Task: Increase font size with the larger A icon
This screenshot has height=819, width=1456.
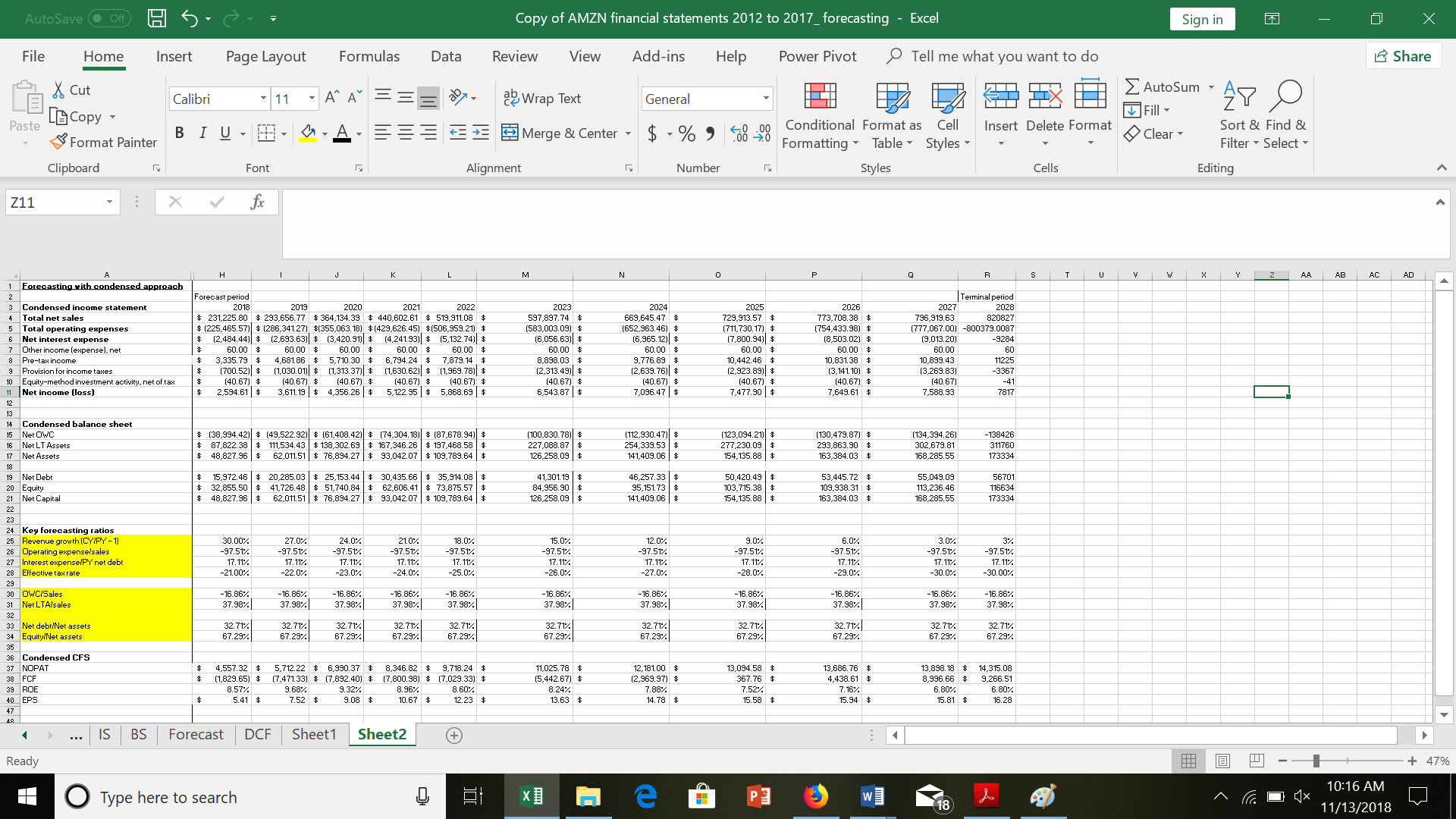Action: [x=332, y=98]
